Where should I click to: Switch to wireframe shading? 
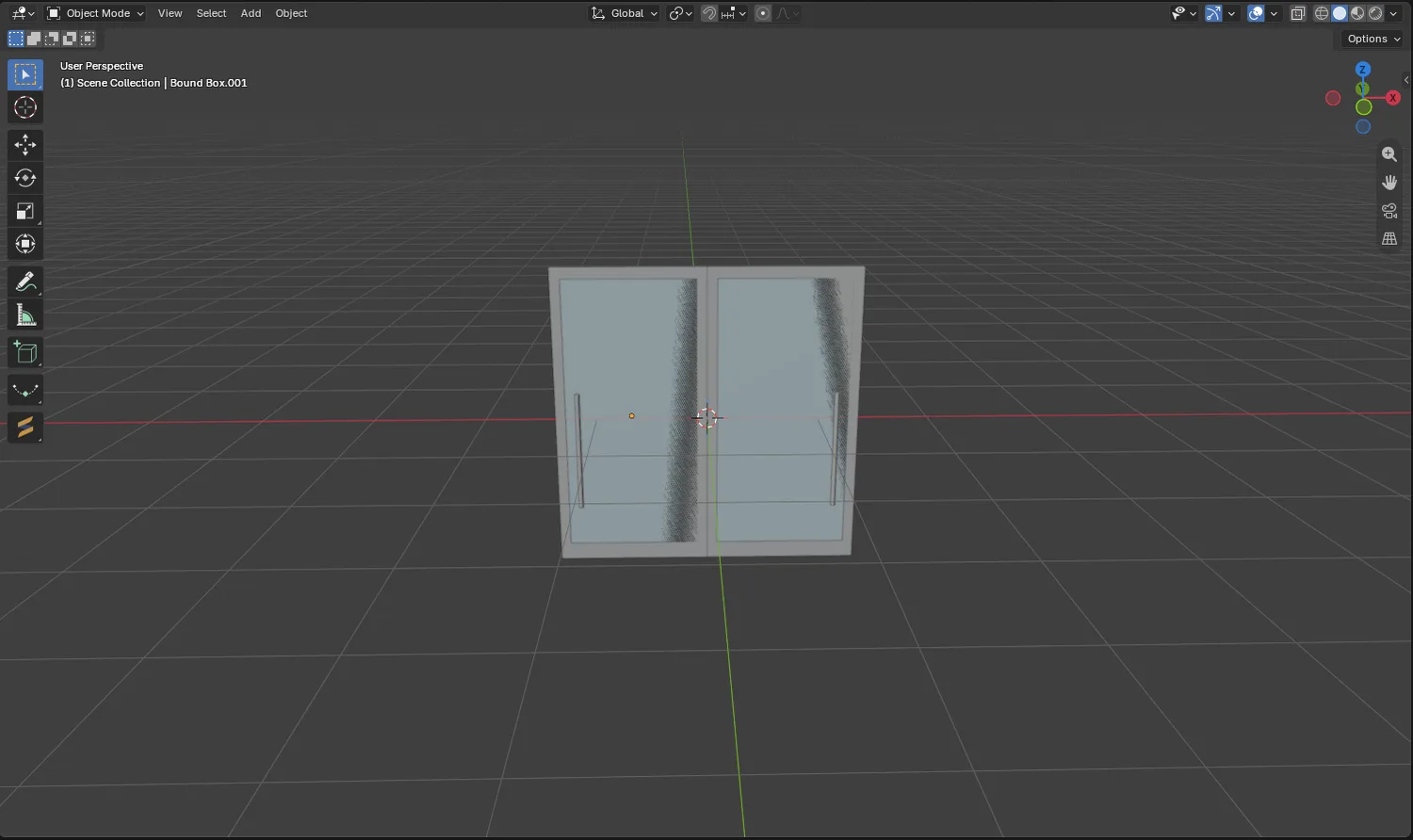click(x=1322, y=13)
